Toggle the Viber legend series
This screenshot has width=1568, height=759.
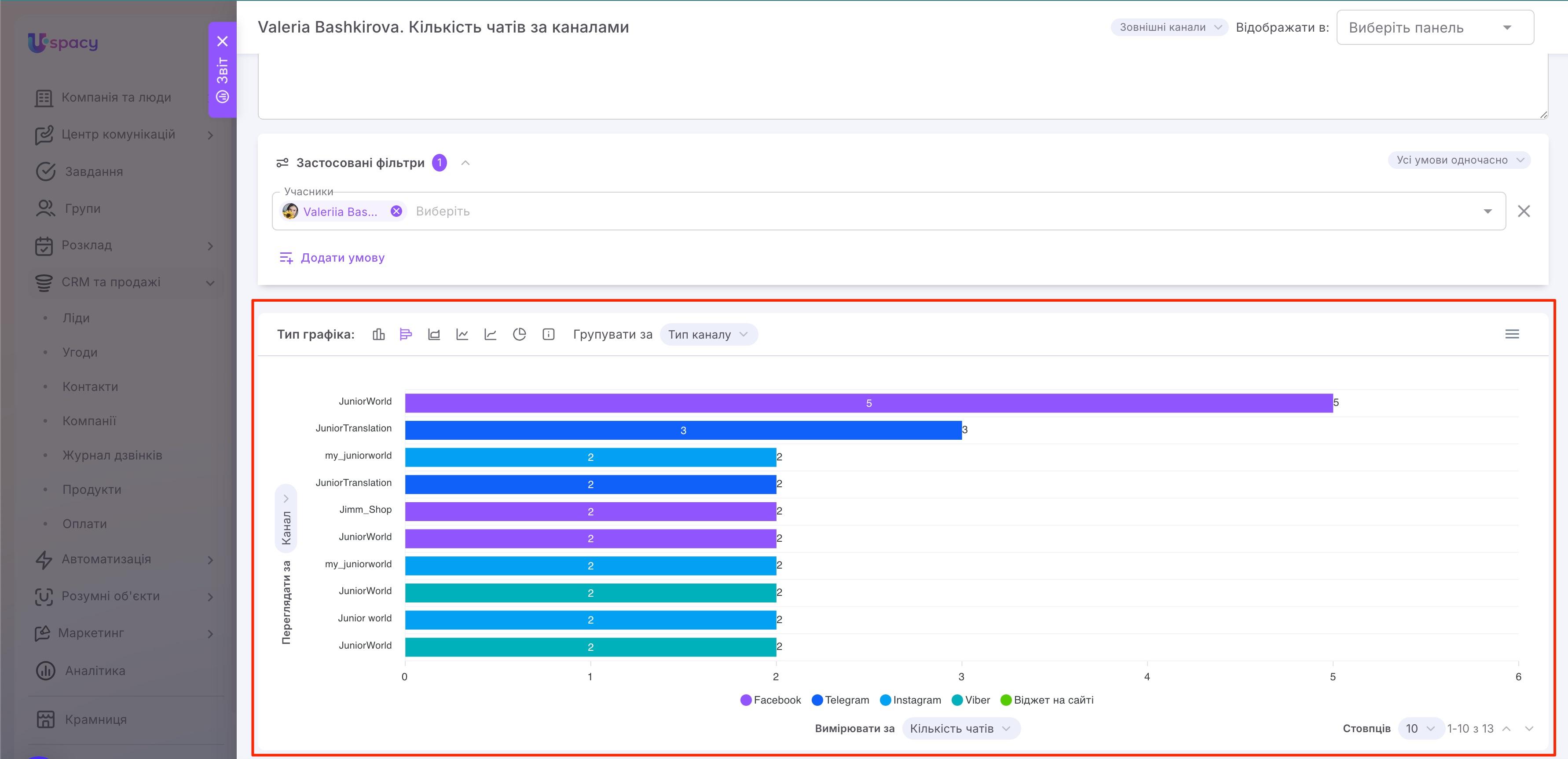(971, 700)
